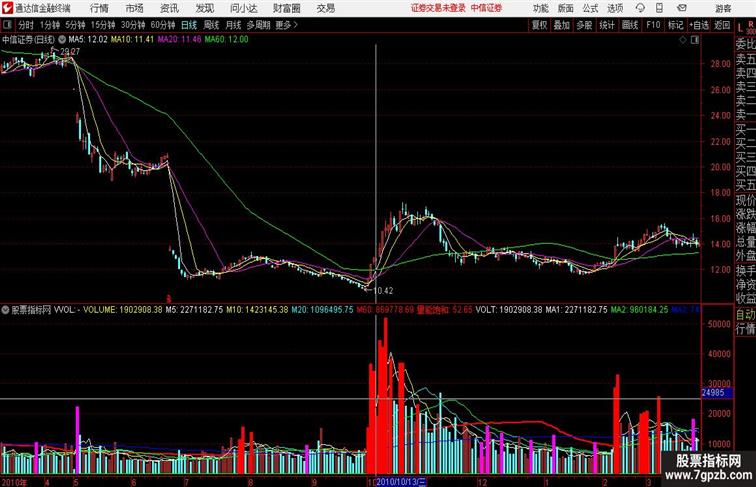The image size is (756, 487).
Task: Click the VOLT: 1902908.38 label
Action: click(509, 310)
